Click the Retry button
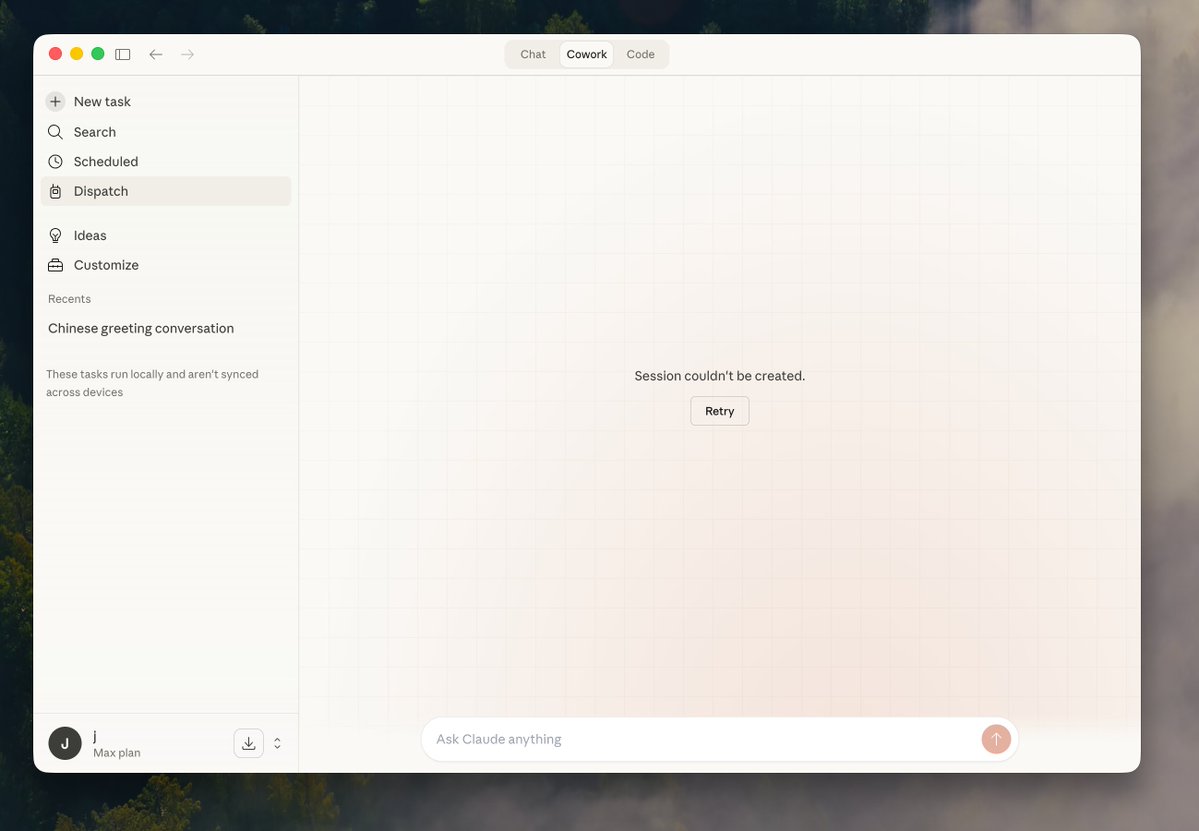 point(720,411)
